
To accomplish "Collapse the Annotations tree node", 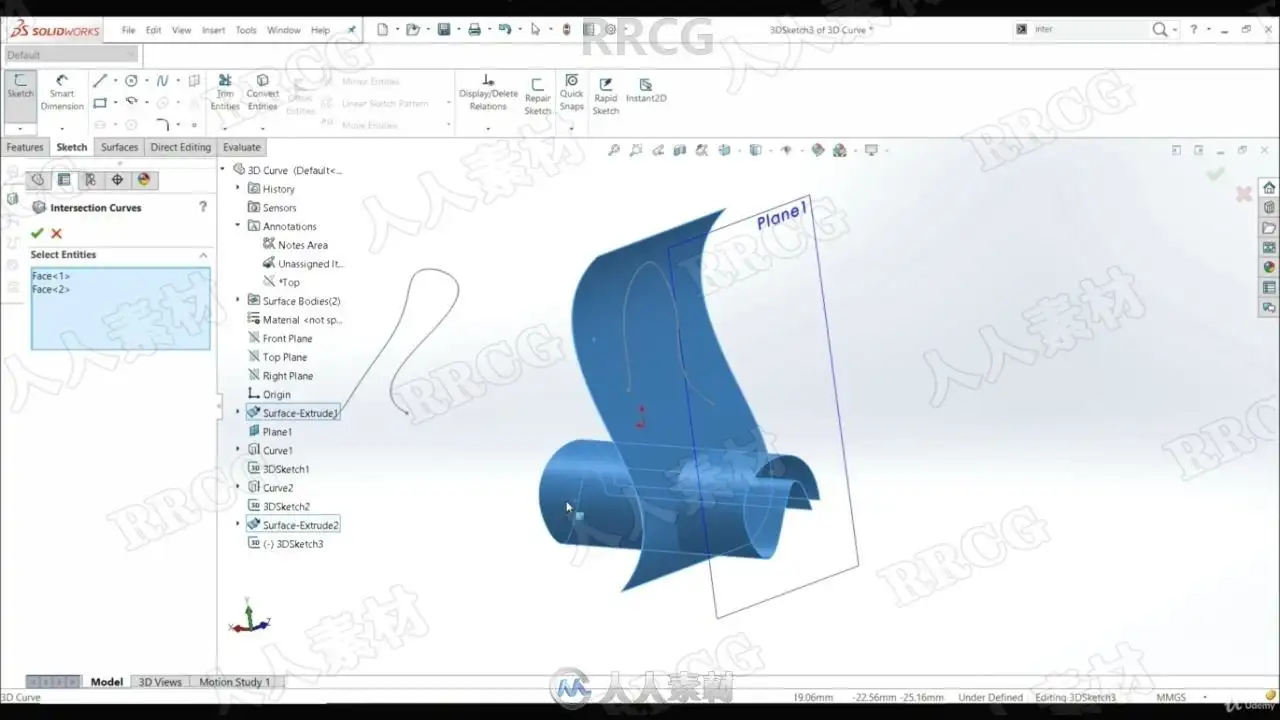I will tap(238, 226).
